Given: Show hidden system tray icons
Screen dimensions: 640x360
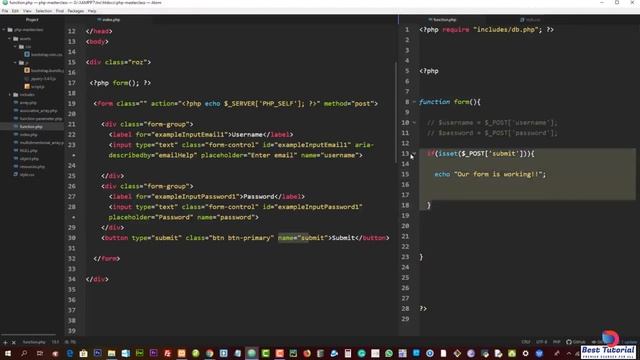Looking at the screenshot, I should click(569, 353).
